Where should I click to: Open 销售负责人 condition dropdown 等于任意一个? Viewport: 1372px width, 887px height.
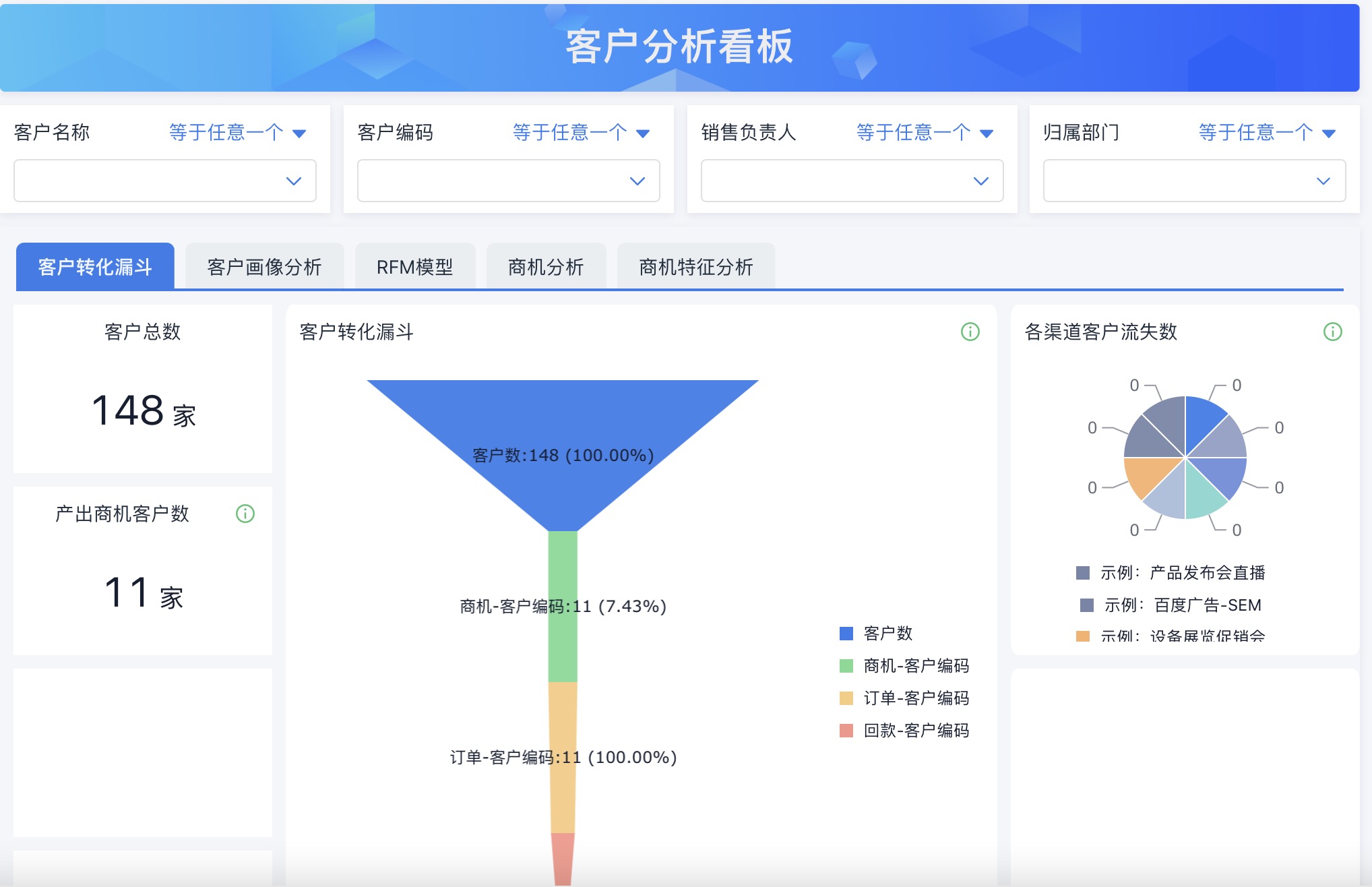coord(925,133)
